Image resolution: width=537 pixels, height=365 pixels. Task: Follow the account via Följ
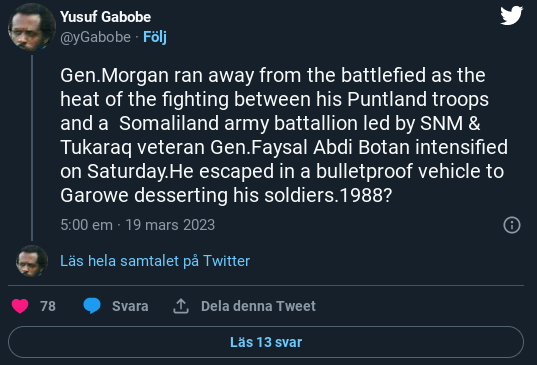click(x=155, y=37)
